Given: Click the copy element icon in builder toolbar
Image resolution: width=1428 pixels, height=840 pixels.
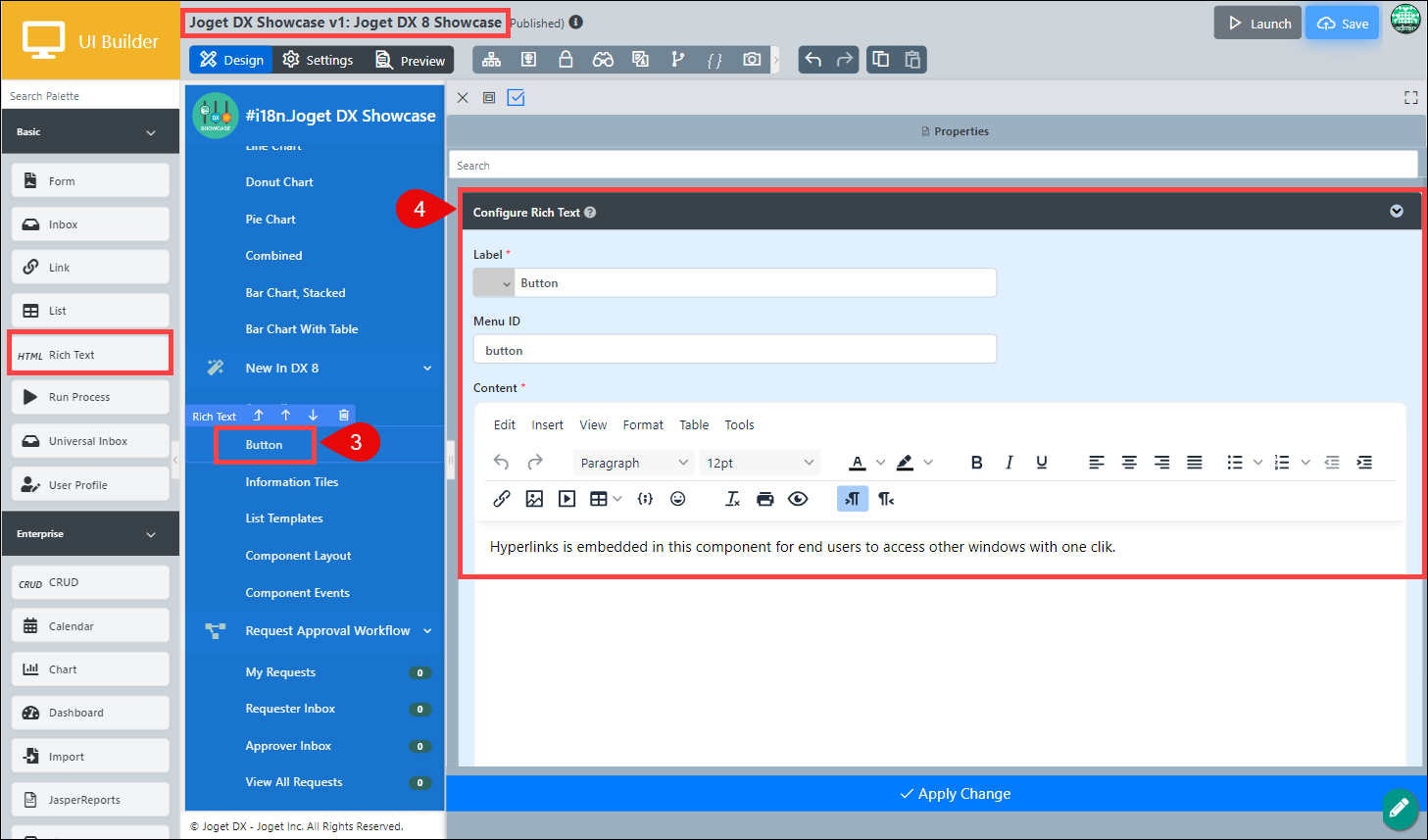Looking at the screenshot, I should tap(880, 60).
